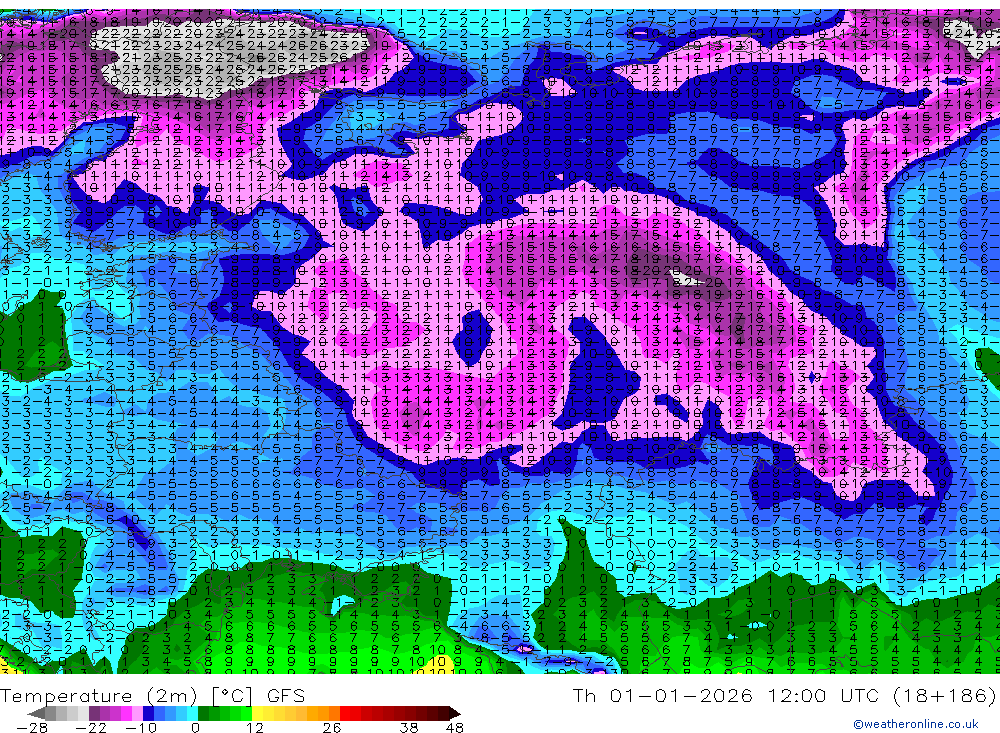The height and width of the screenshot is (733, 1000).
Task: Click the '26' legend value
Action: [x=332, y=727]
